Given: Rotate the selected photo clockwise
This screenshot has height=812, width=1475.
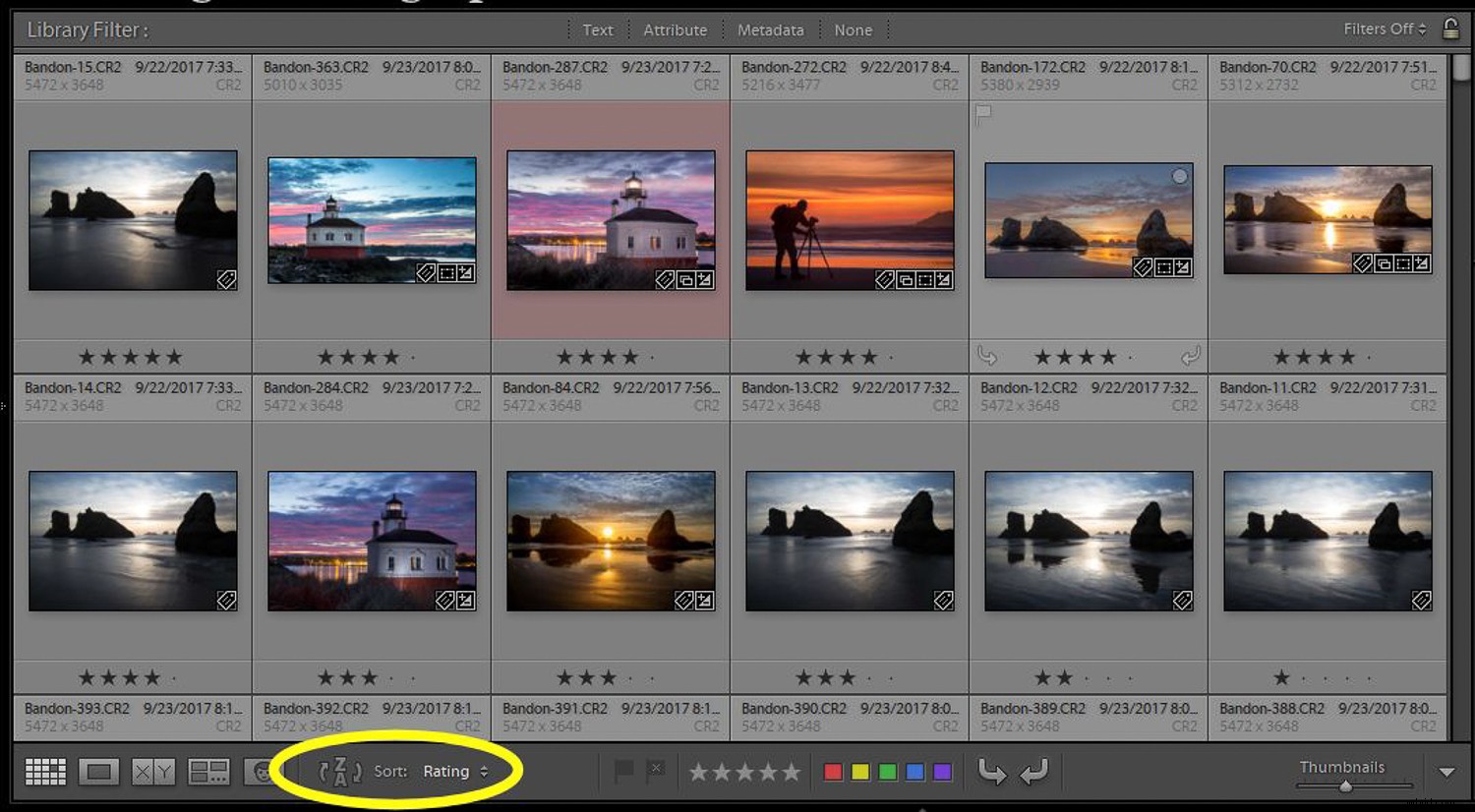Looking at the screenshot, I should (1034, 773).
